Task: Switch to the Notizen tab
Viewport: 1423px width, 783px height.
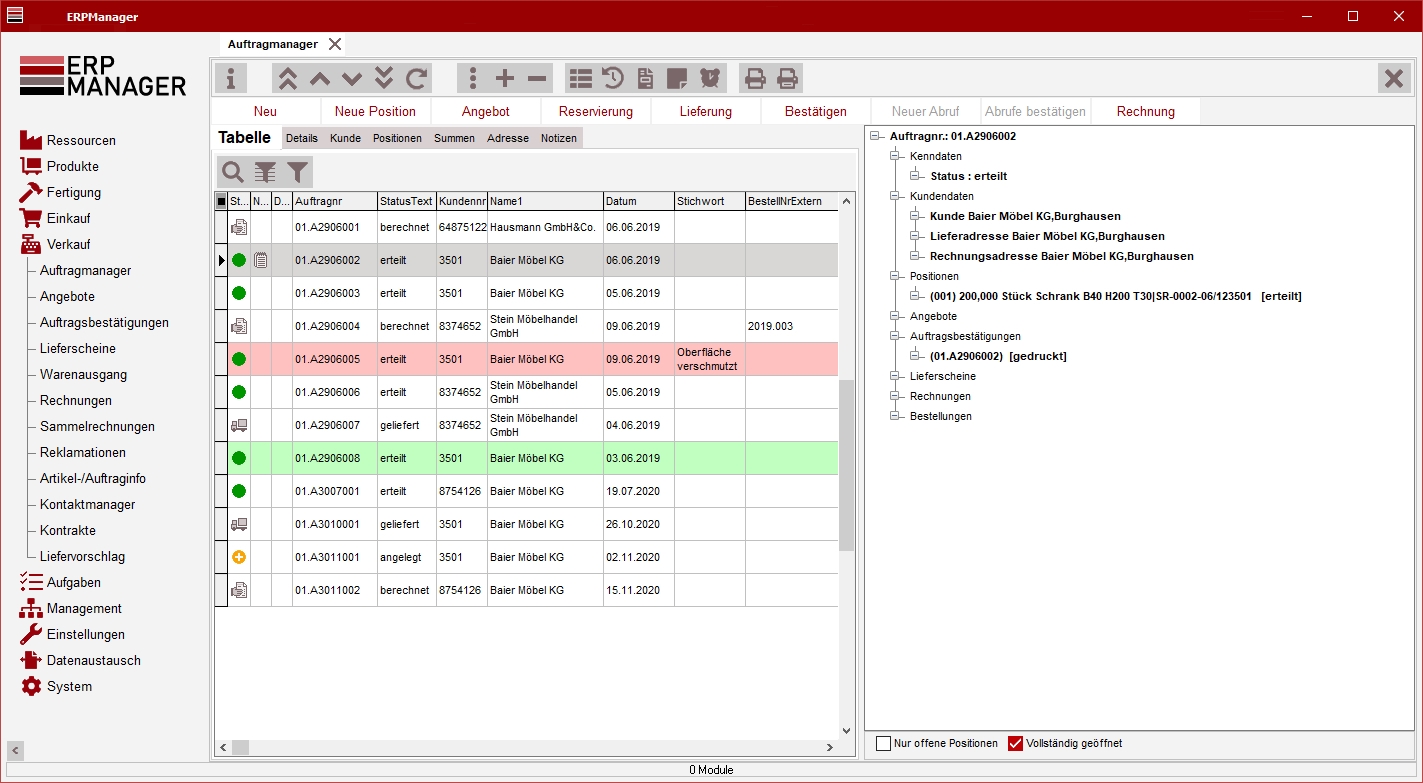Action: (x=559, y=138)
